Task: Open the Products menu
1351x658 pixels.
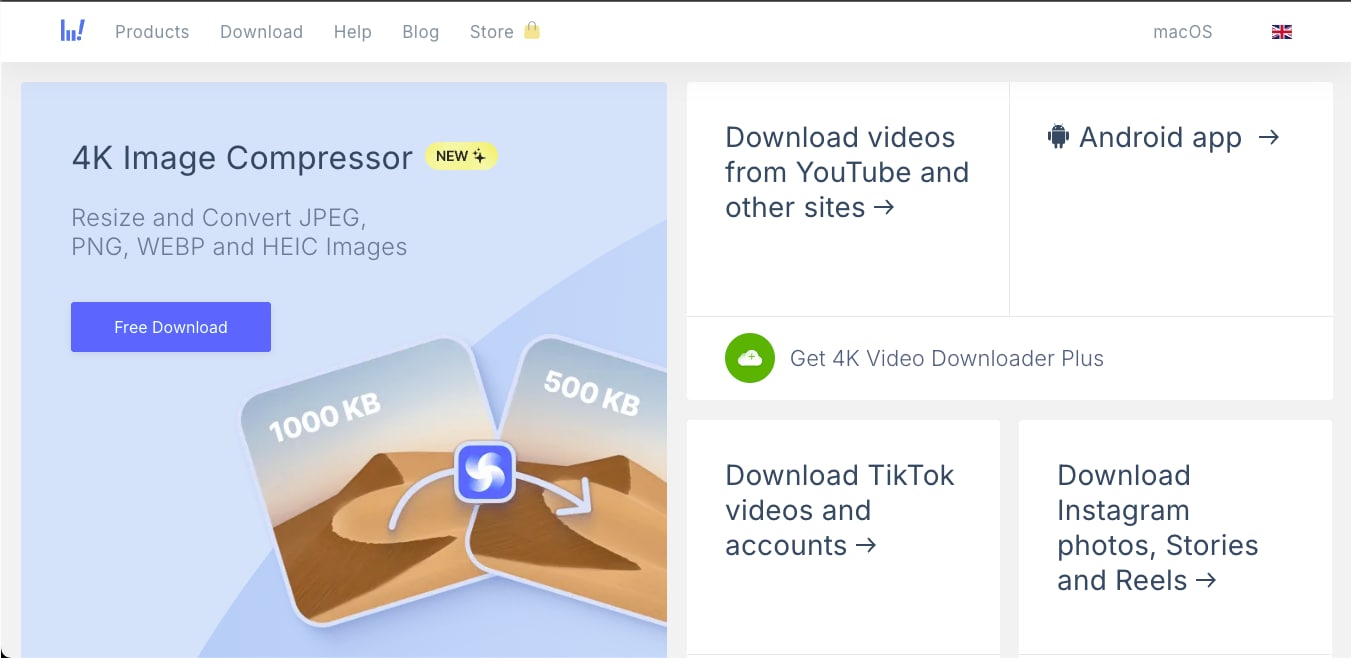Action: point(152,32)
